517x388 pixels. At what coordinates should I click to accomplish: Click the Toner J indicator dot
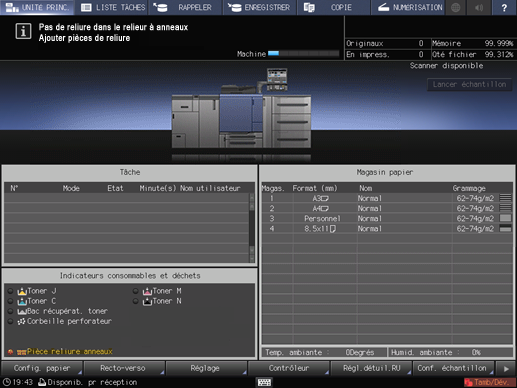[x=10, y=291]
